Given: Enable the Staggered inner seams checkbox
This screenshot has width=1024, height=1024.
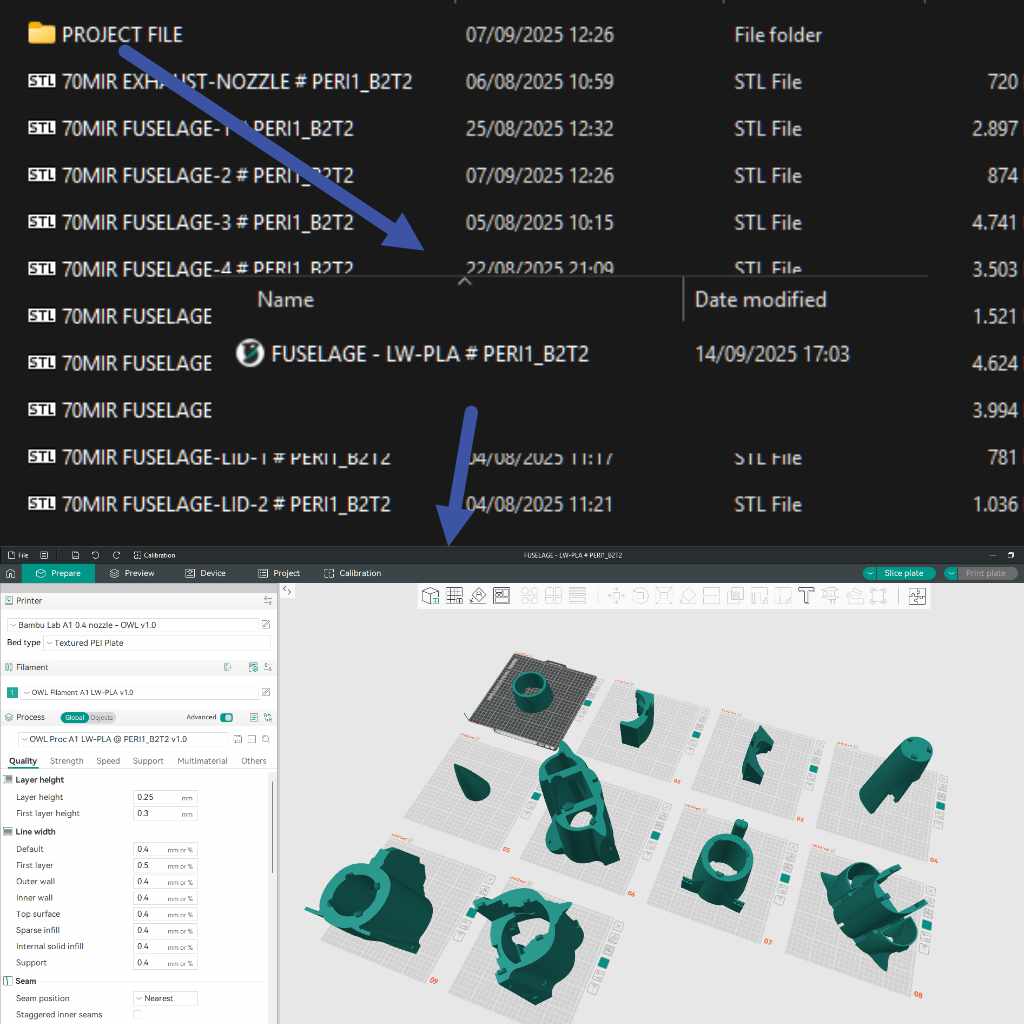Looking at the screenshot, I should [138, 1014].
